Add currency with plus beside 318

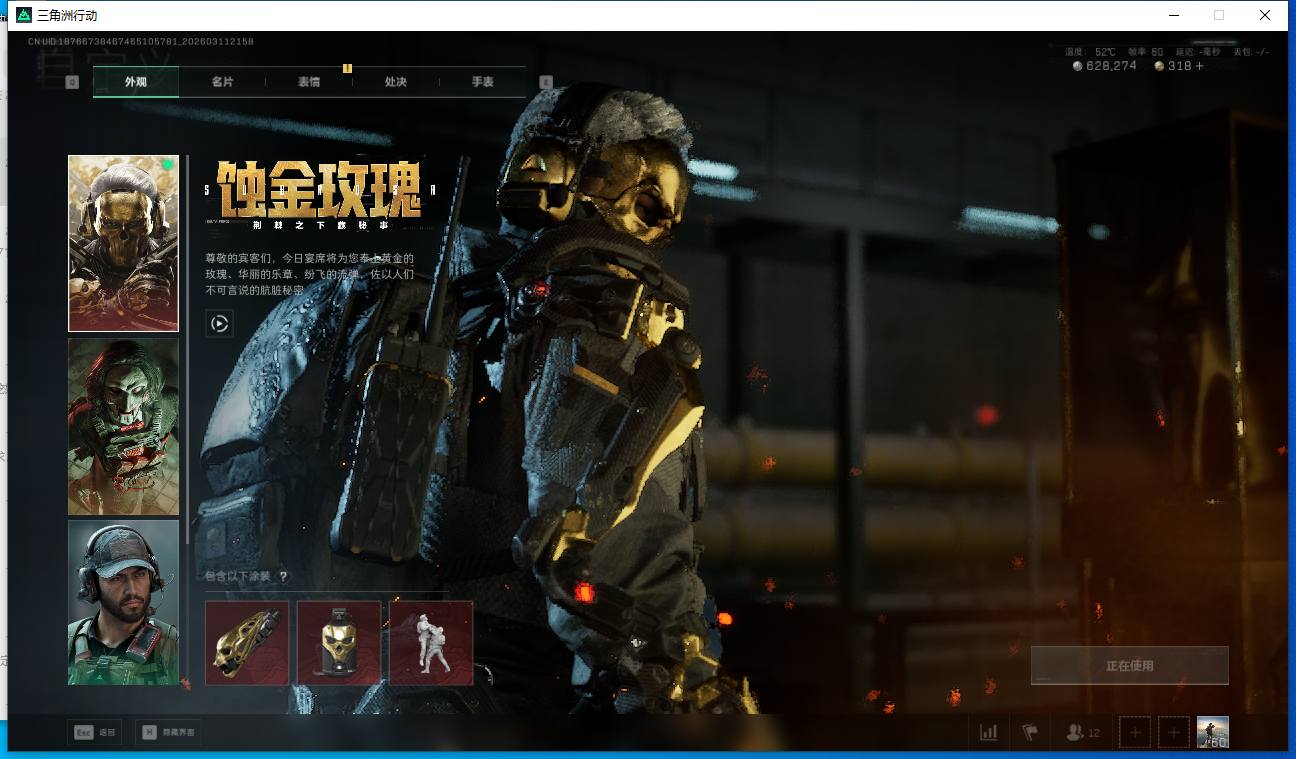click(1199, 66)
